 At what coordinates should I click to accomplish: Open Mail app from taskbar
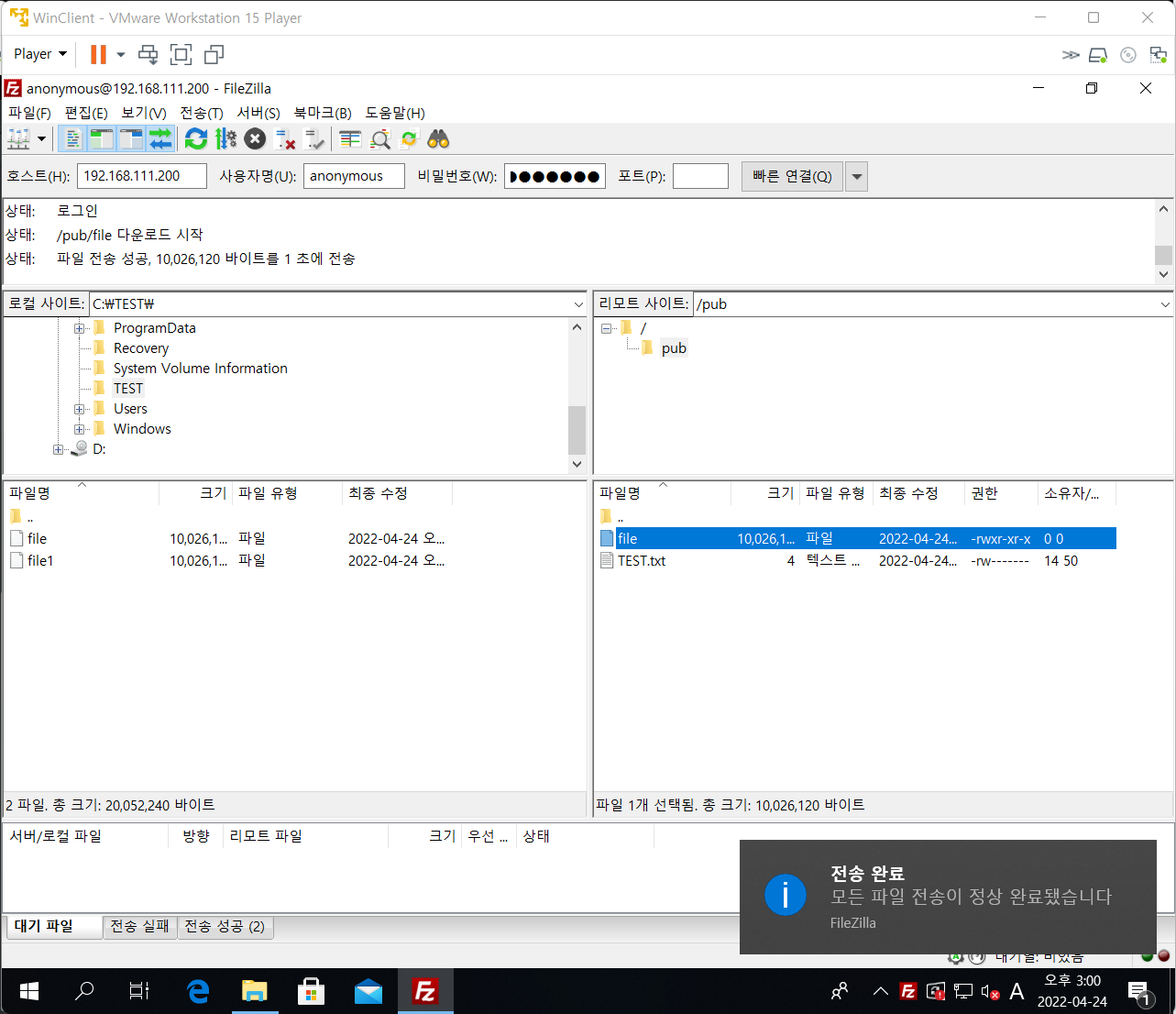click(368, 991)
